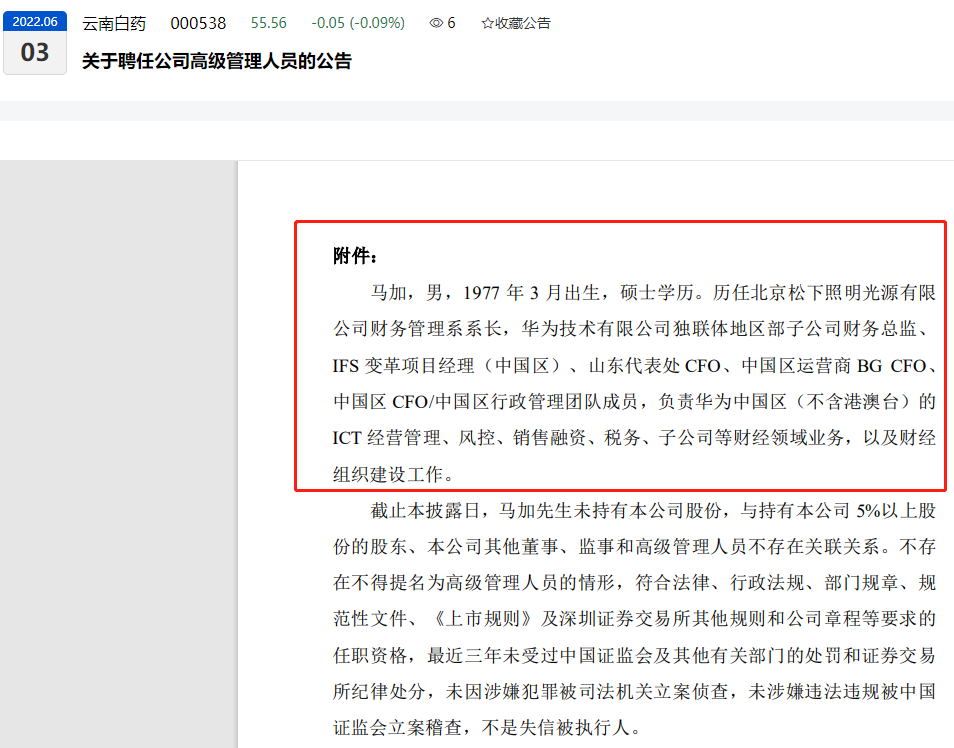Click the blue 2022.06 date badge
The image size is (954, 748).
35,20
